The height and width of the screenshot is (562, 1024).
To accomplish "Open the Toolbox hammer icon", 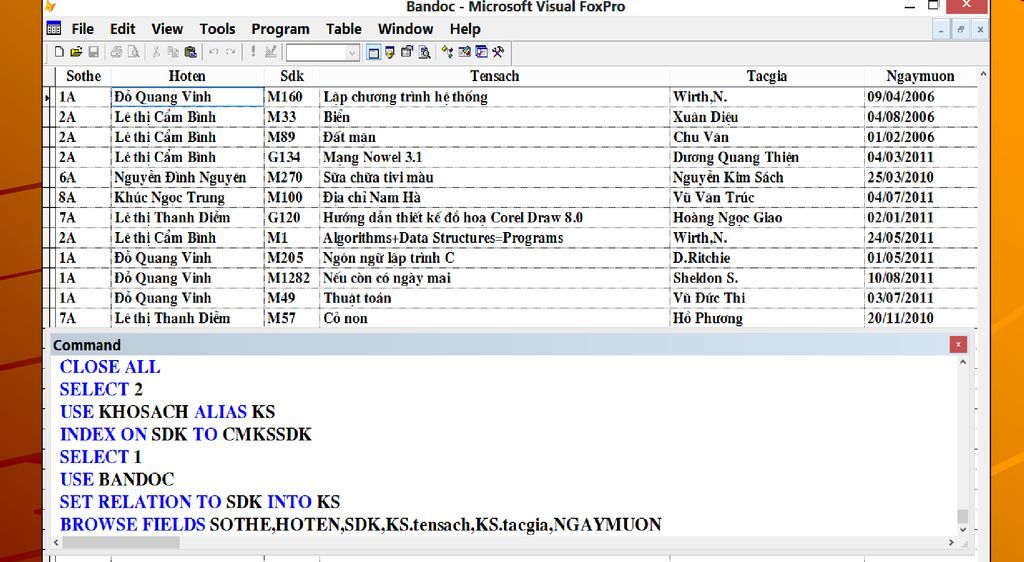I will [498, 52].
